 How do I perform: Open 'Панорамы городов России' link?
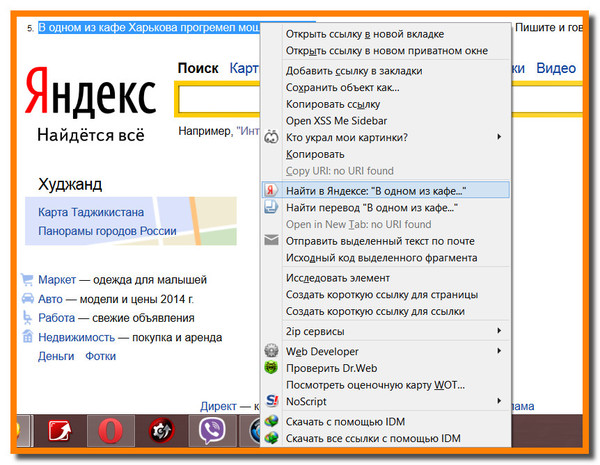point(107,231)
